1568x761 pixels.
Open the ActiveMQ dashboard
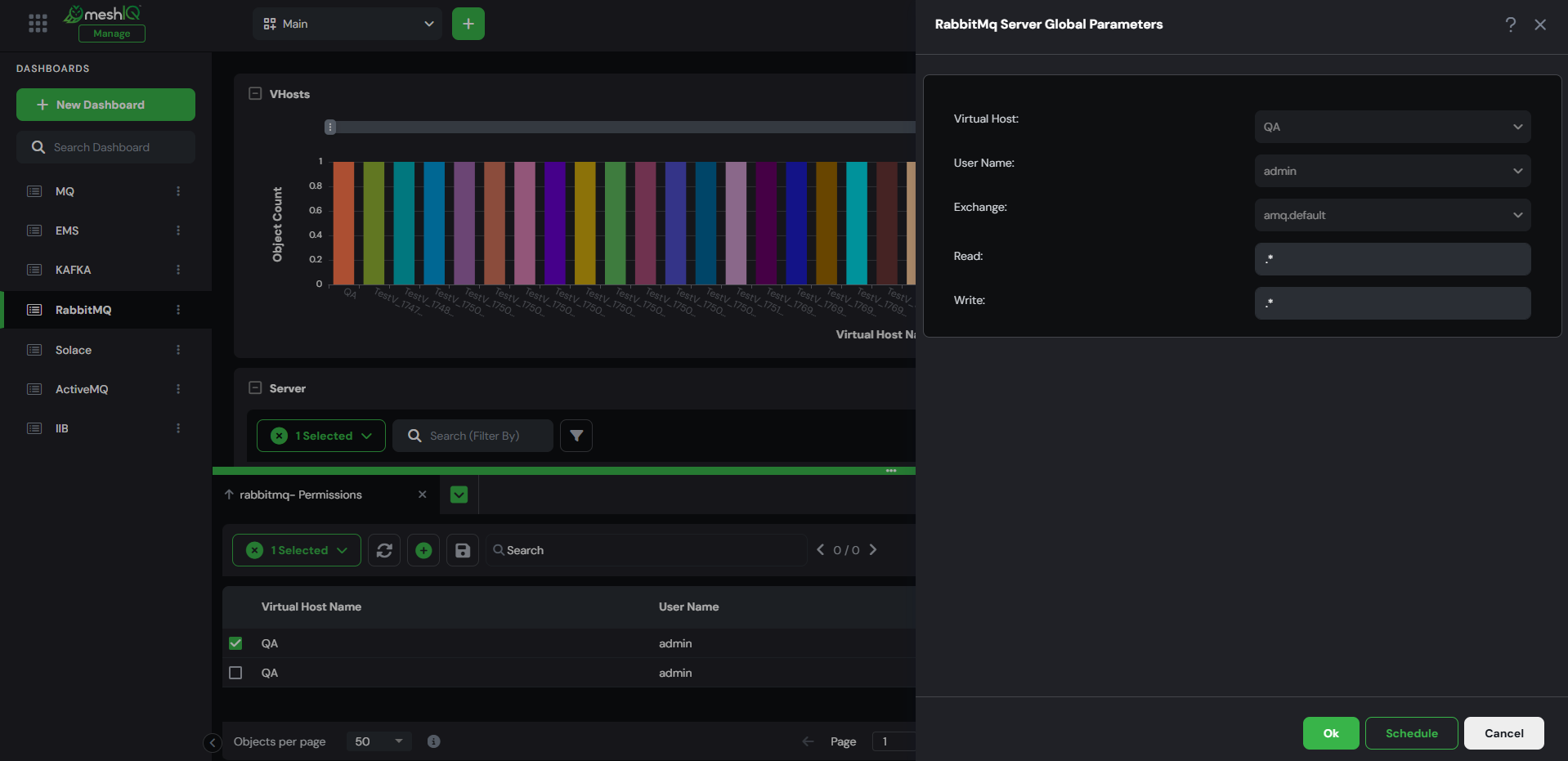click(82, 389)
